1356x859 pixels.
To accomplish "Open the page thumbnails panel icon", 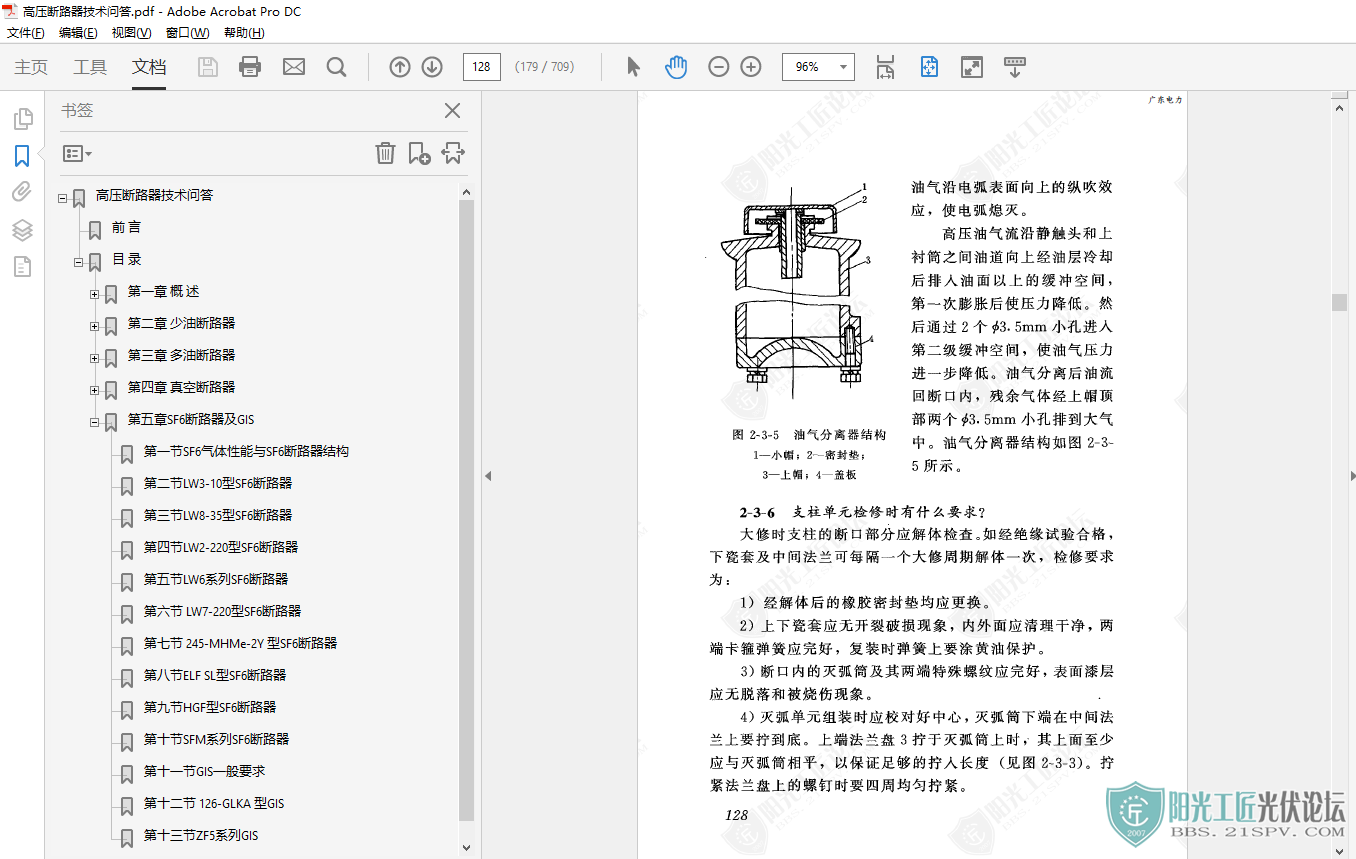I will click(x=22, y=119).
